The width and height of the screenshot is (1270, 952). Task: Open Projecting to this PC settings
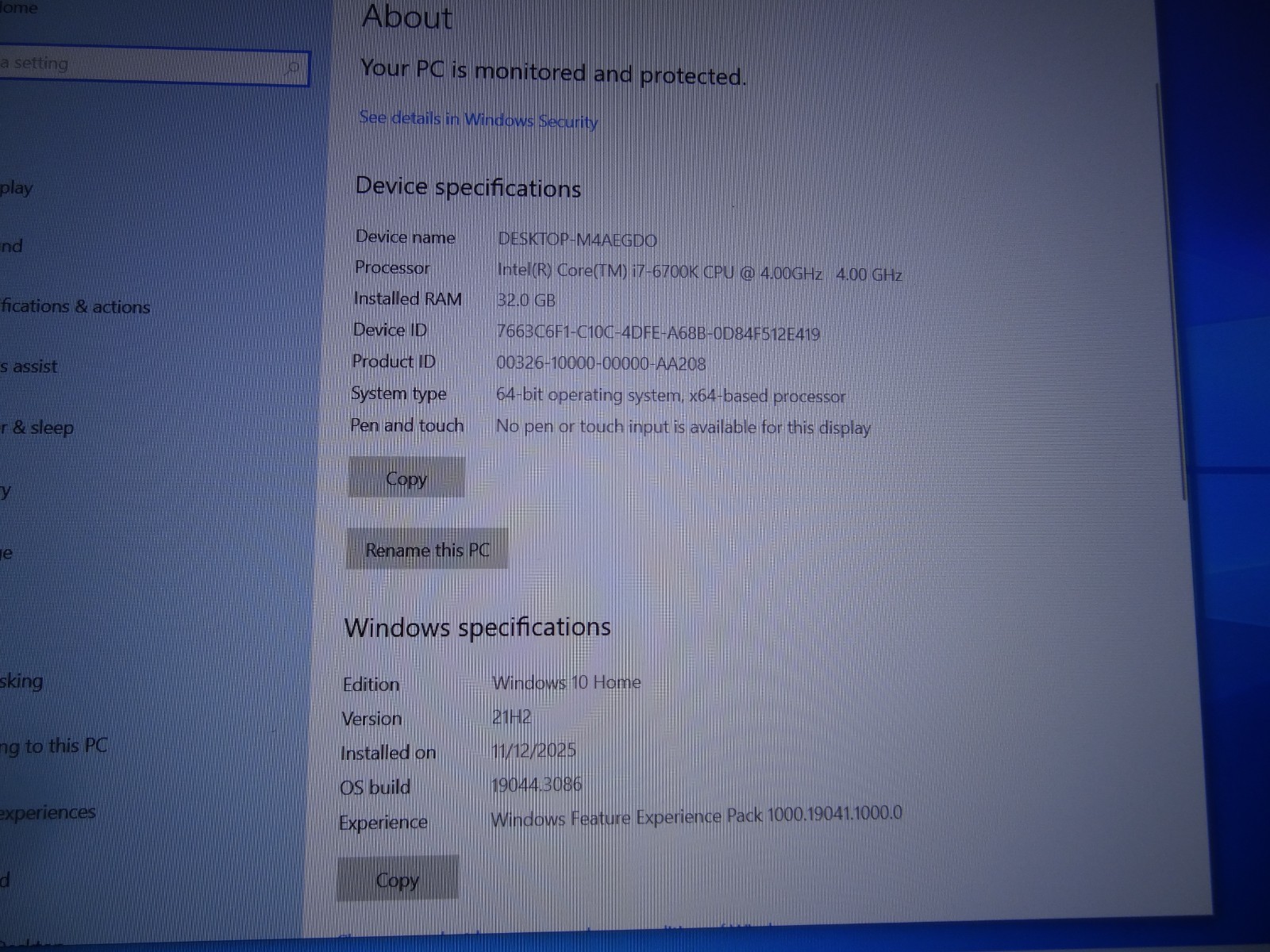[53, 747]
